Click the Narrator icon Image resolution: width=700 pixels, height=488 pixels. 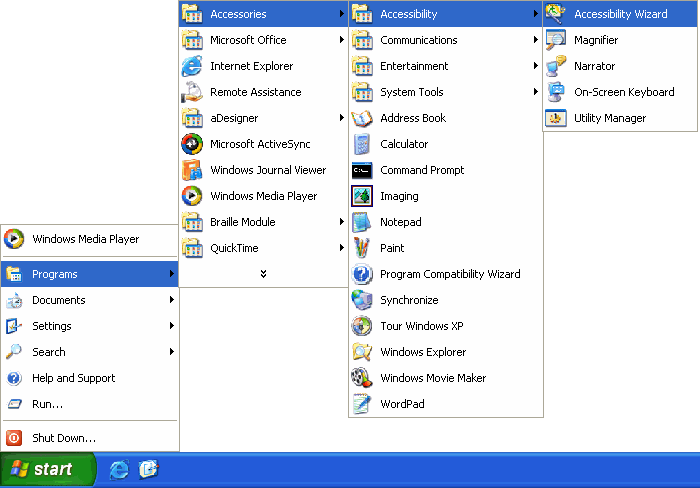(x=556, y=66)
